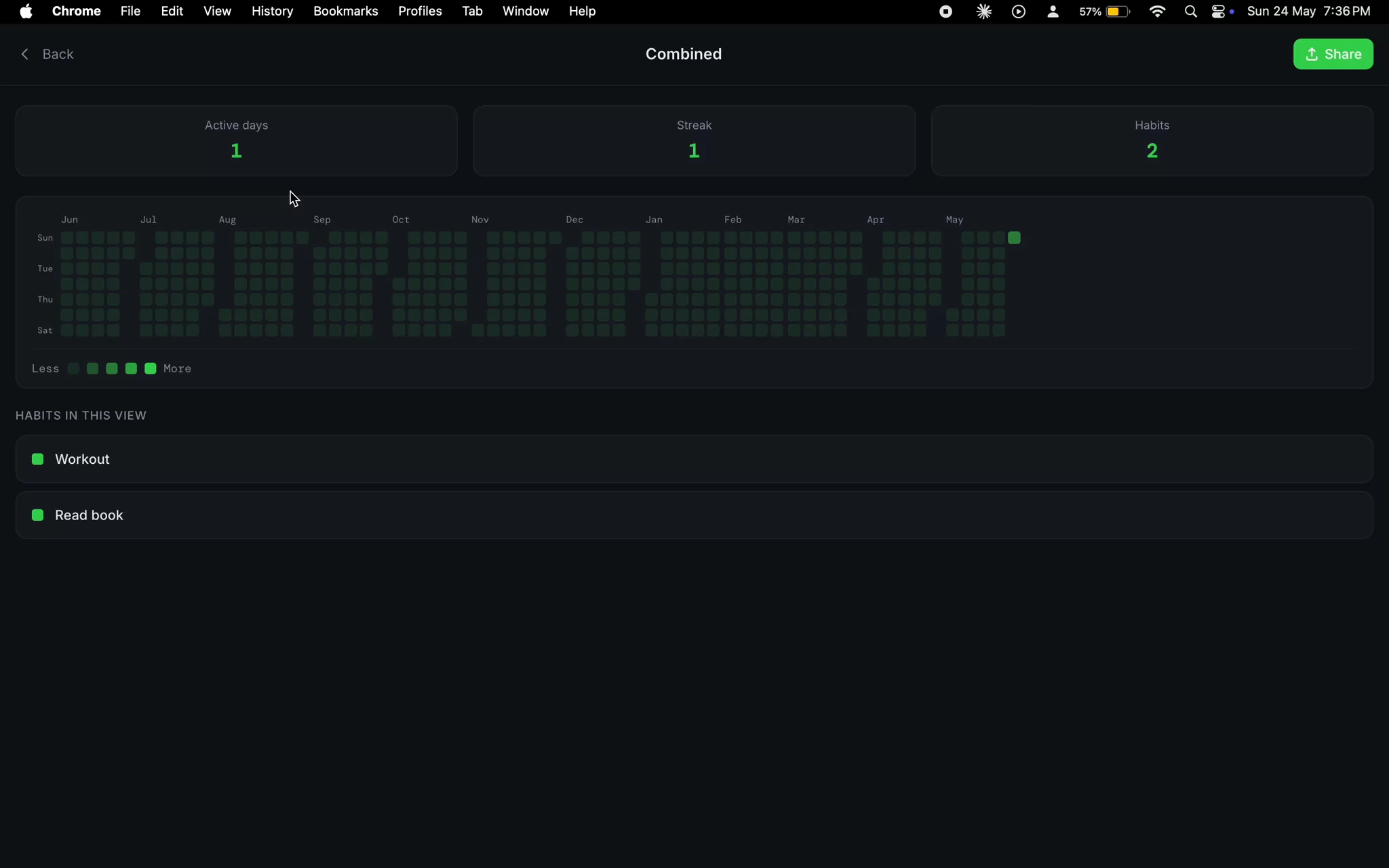Click the user silhouette icon in menu bar
The height and width of the screenshot is (868, 1389).
point(1053,12)
